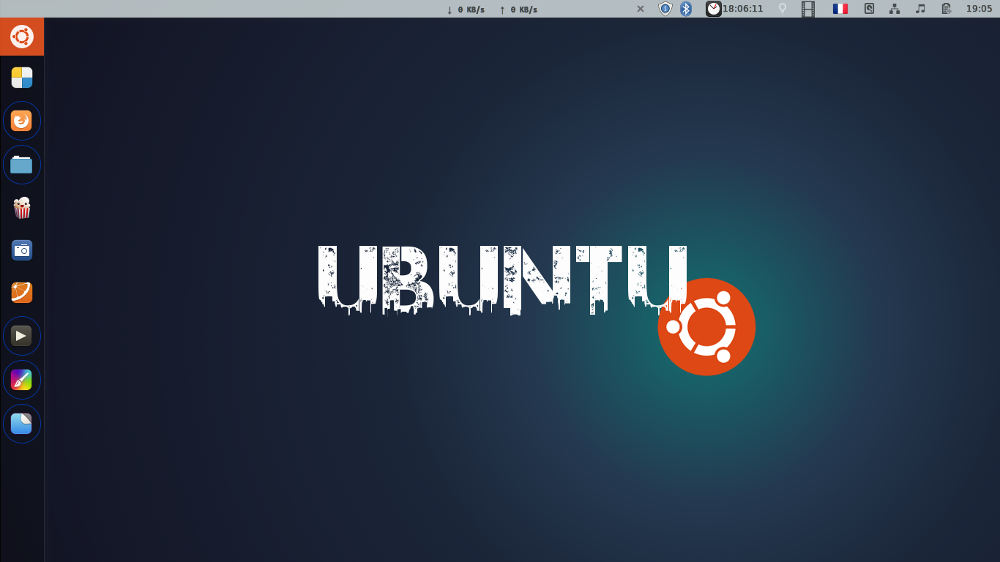1000x562 pixels.
Task: Click the stopwatch clock icon
Action: (x=713, y=9)
